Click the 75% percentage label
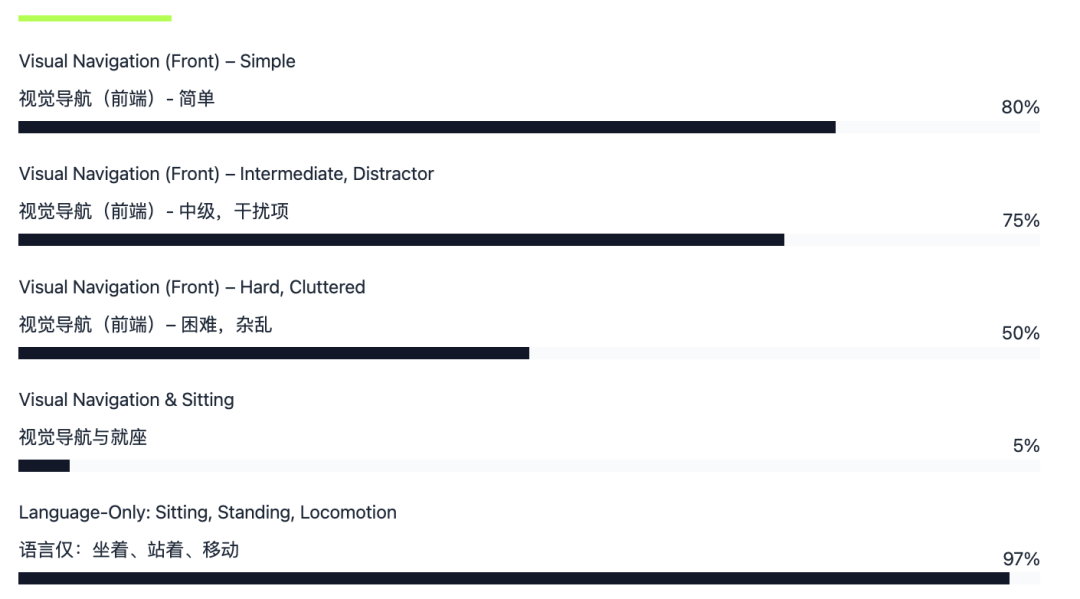Image resolution: width=1080 pixels, height=599 pixels. click(x=1021, y=220)
